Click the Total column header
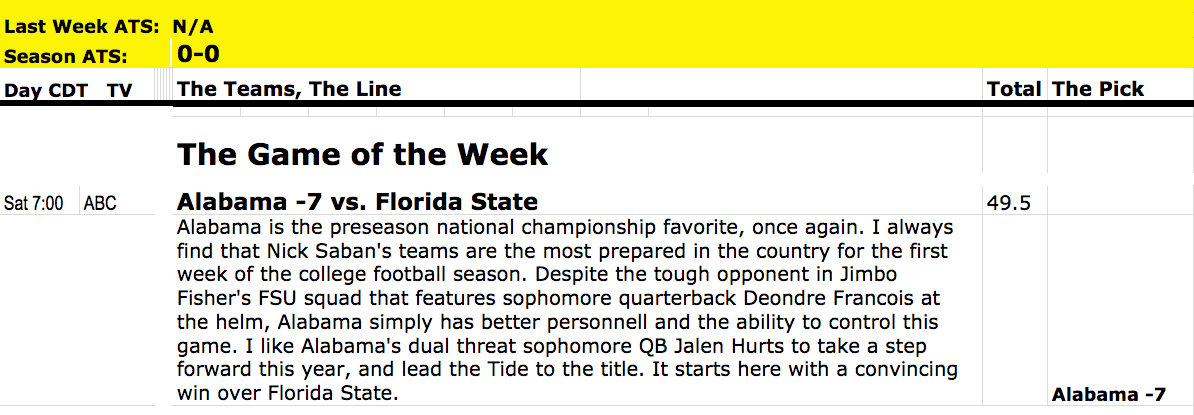Image resolution: width=1194 pixels, height=415 pixels. click(1014, 89)
